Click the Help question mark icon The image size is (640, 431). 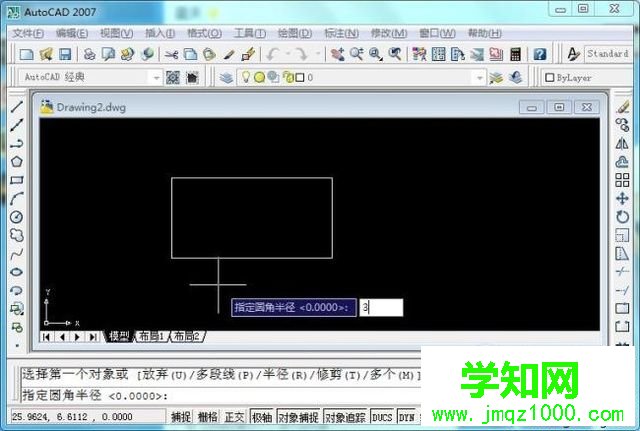540,54
